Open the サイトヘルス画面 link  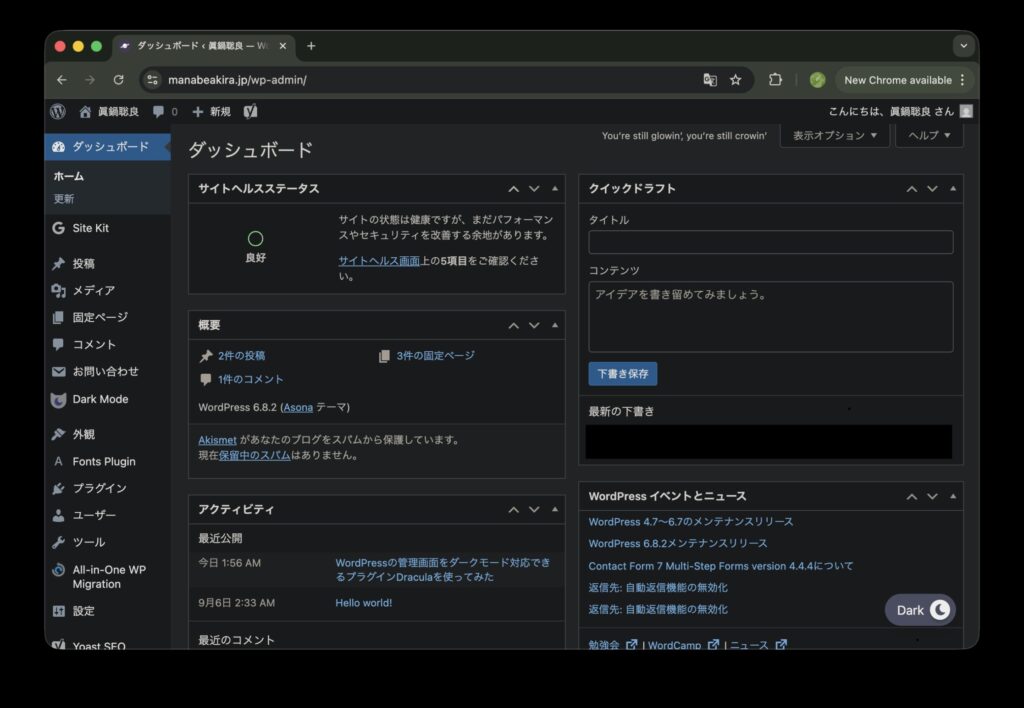pyautogui.click(x=378, y=261)
